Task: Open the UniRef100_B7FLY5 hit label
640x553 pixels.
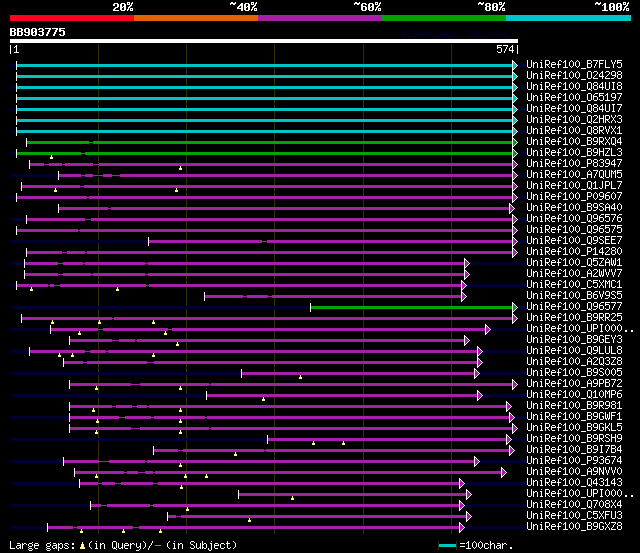Action: click(574, 64)
